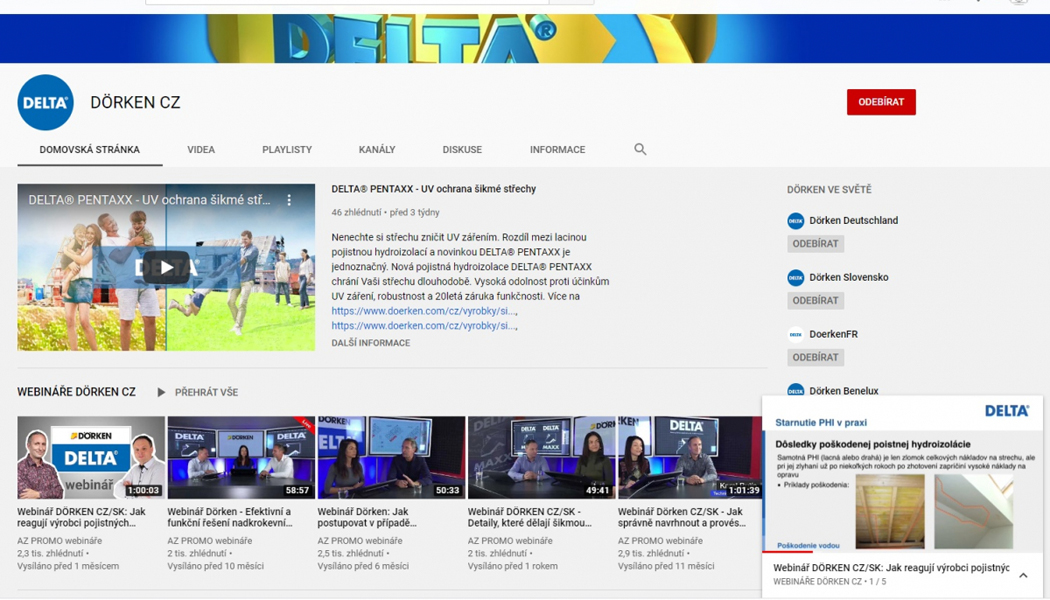This screenshot has width=1050, height=600.
Task: Open the 58:57 webinar thumbnail
Action: [241, 457]
